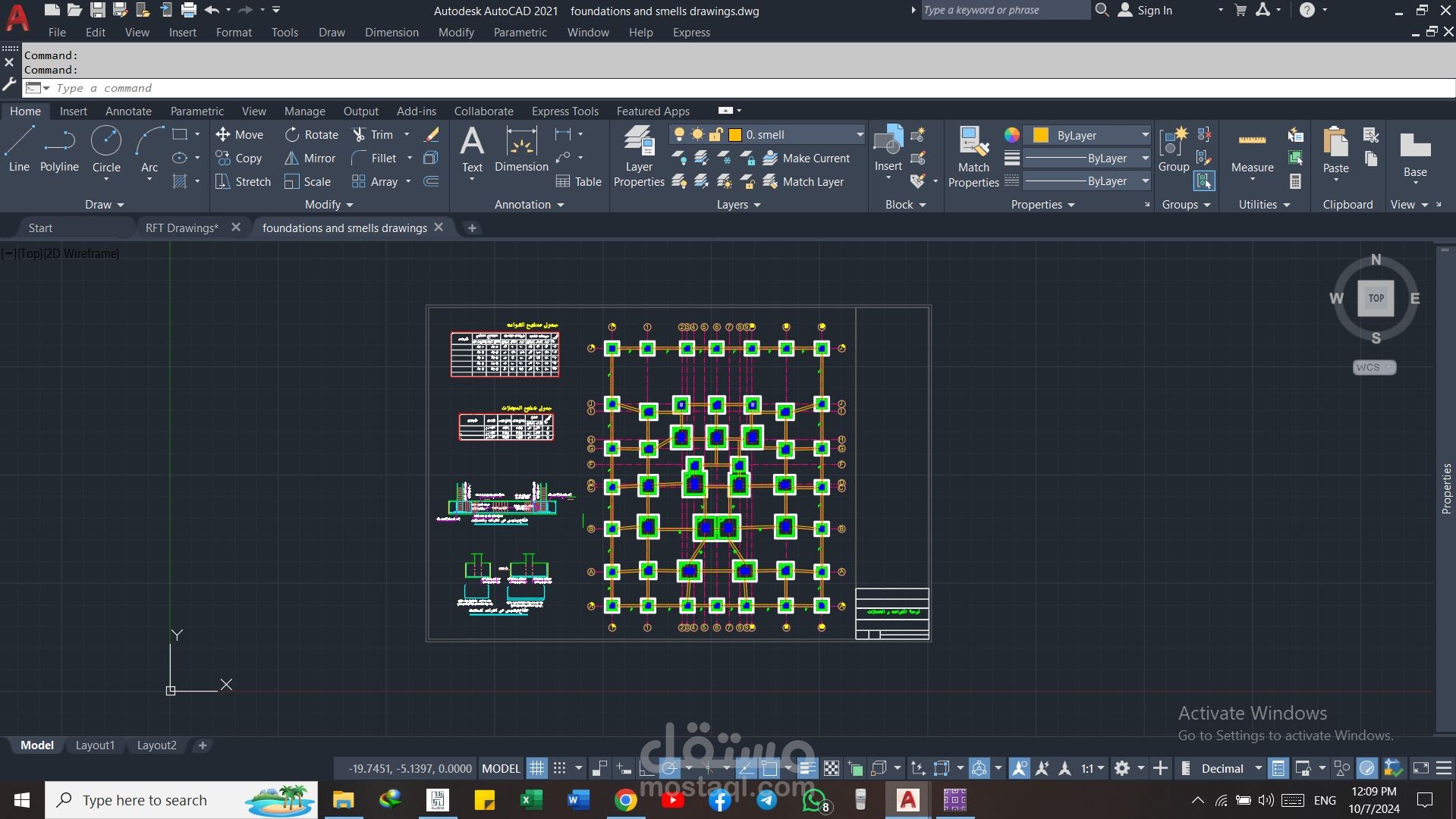
Task: Open the Quick Calculator in Utilities
Action: point(1295,181)
